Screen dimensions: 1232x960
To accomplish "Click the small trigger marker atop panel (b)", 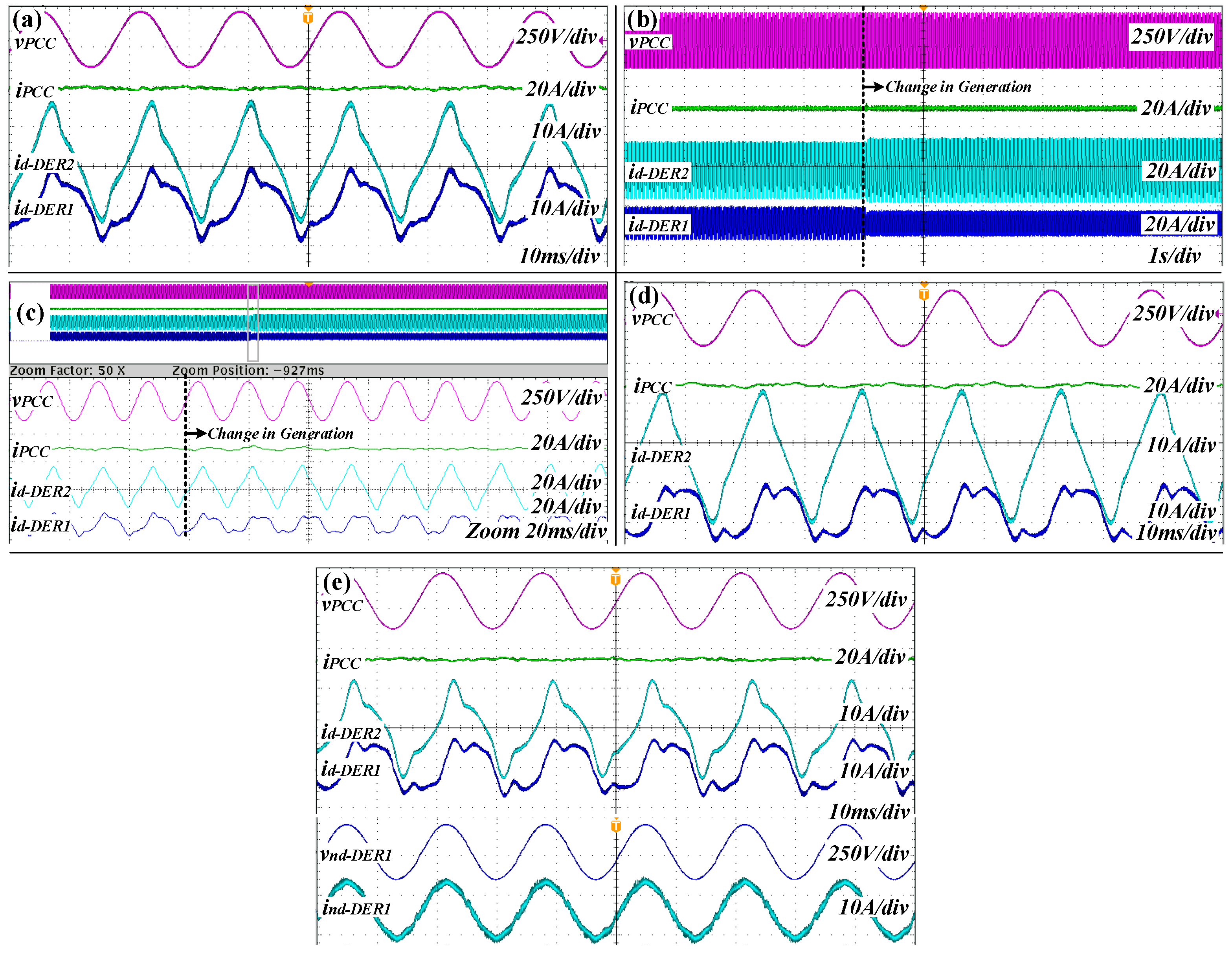I will click(x=923, y=8).
